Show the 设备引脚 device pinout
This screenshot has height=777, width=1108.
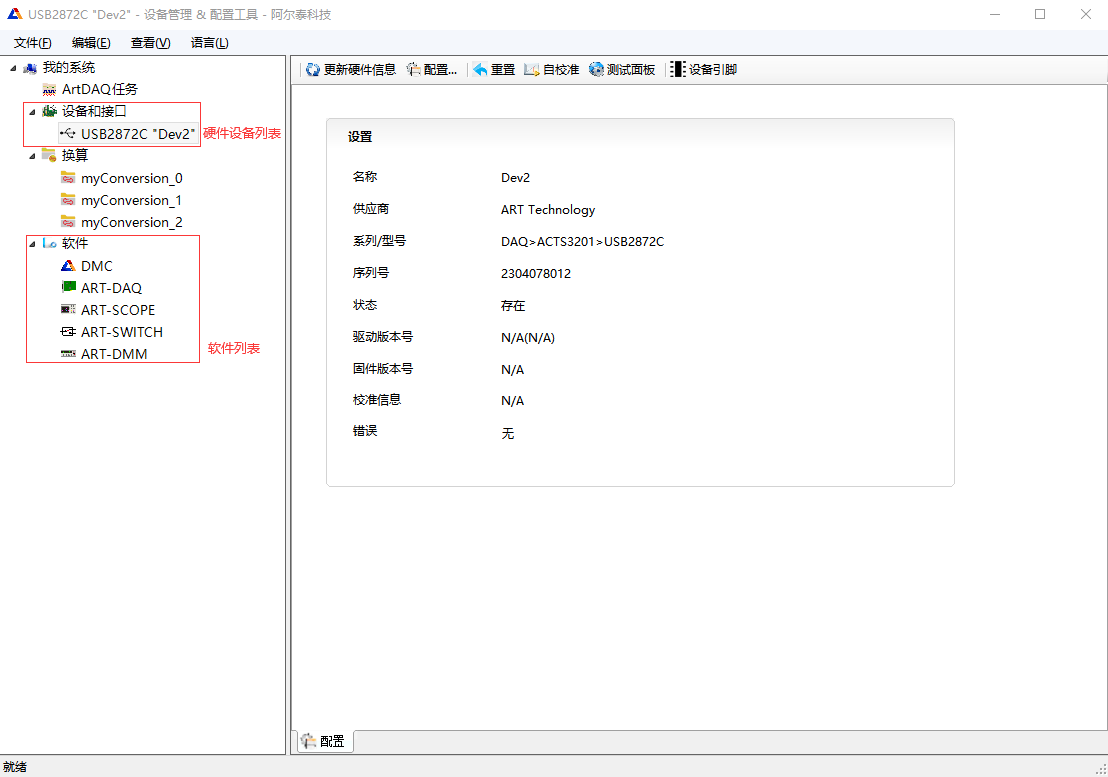678,70
